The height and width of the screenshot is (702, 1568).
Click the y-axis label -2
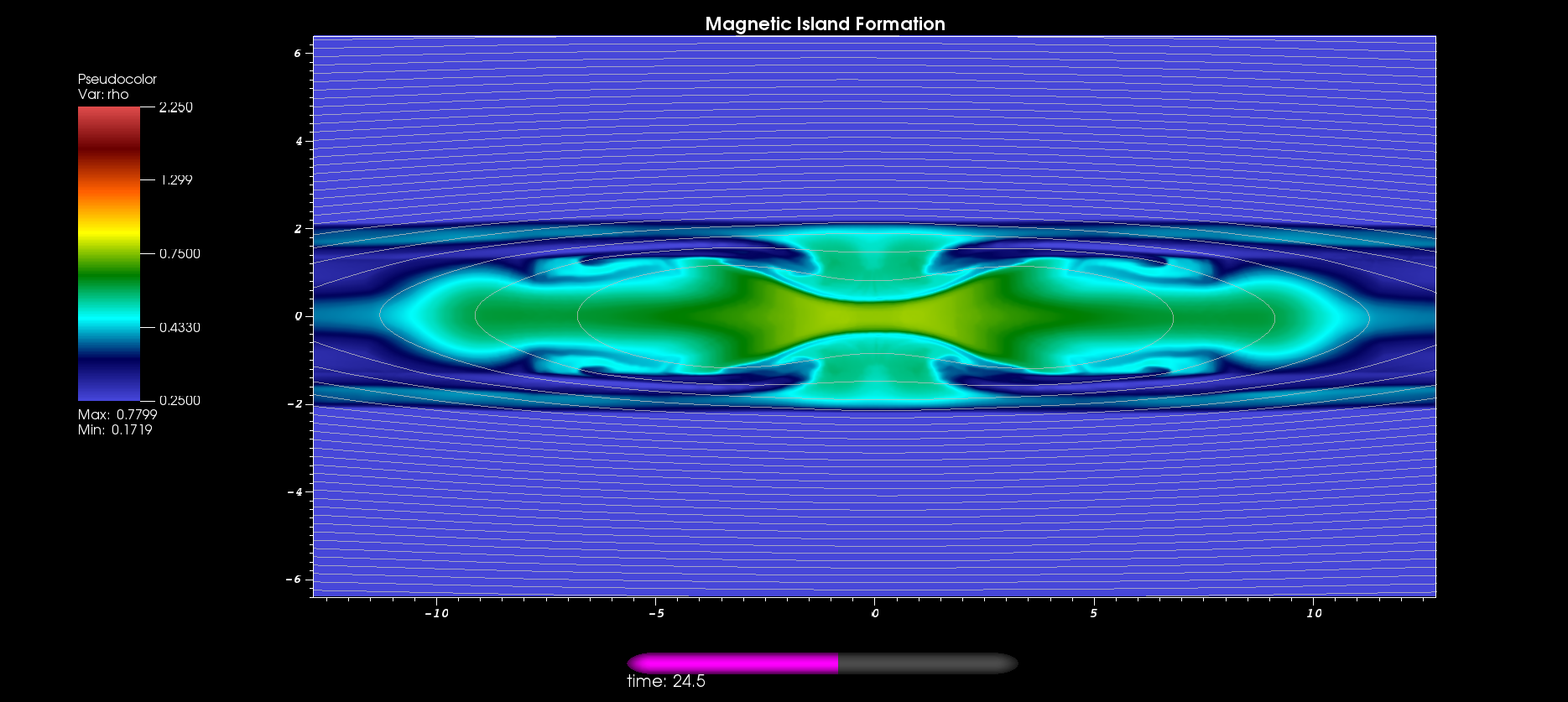(x=294, y=403)
